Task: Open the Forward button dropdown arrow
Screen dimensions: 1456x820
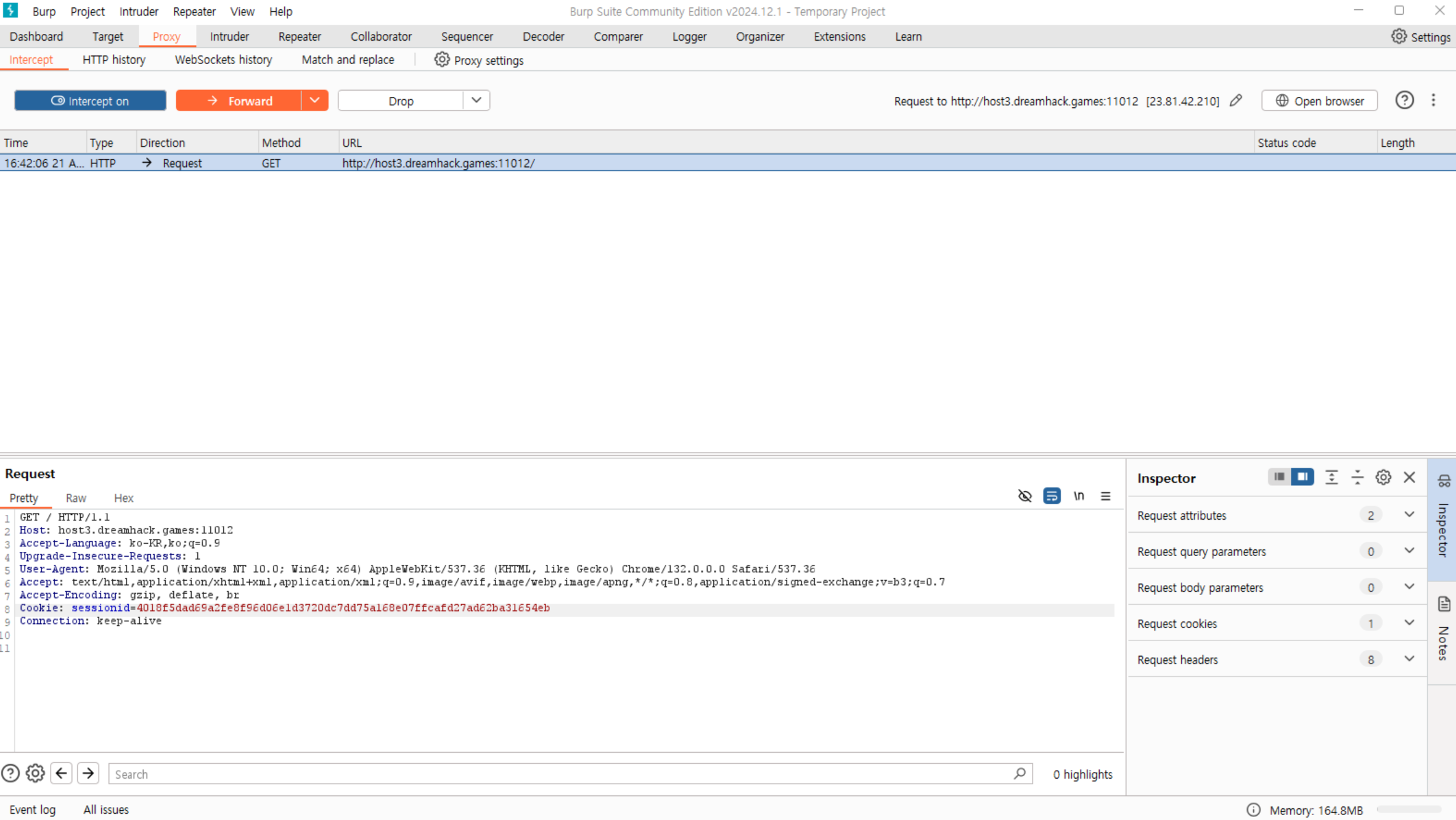Action: coord(314,100)
